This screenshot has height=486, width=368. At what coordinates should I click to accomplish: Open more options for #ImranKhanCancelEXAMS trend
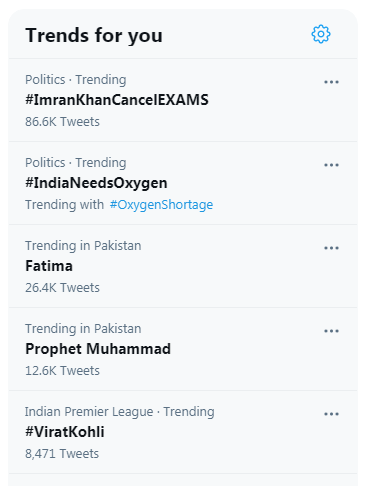[x=331, y=82]
